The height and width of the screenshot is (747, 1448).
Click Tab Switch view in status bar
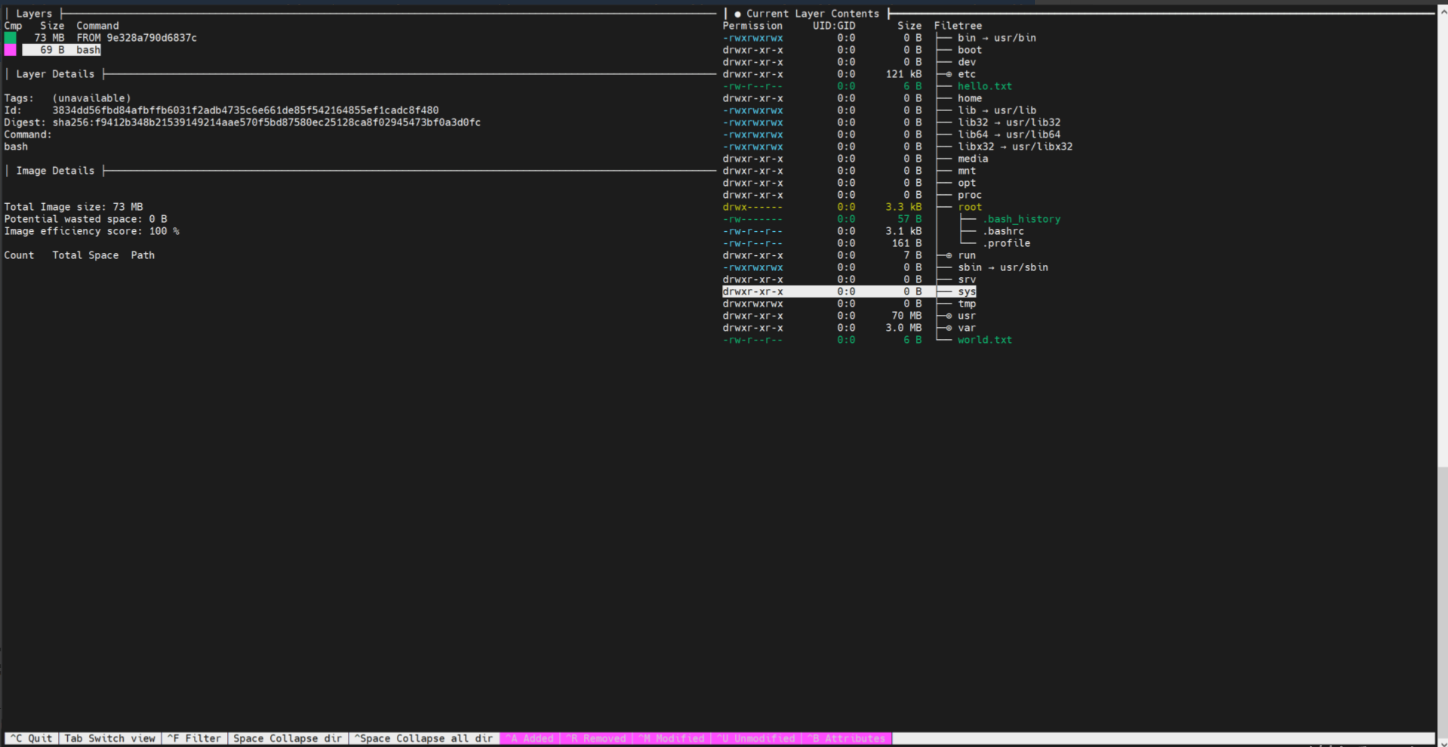(110, 739)
